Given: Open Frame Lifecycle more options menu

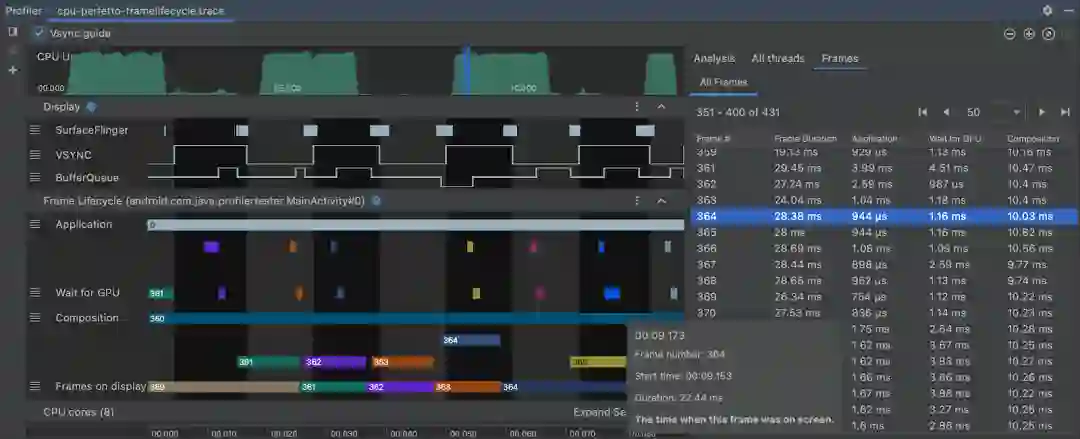Looking at the screenshot, I should pyautogui.click(x=637, y=201).
